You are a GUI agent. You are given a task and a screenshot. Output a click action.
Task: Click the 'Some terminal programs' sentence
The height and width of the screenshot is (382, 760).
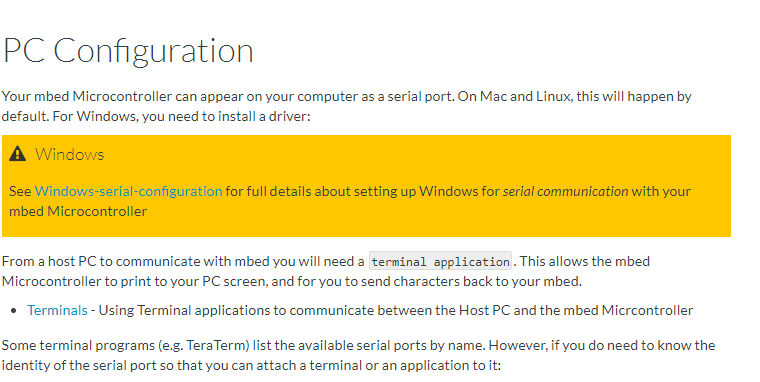point(243,345)
